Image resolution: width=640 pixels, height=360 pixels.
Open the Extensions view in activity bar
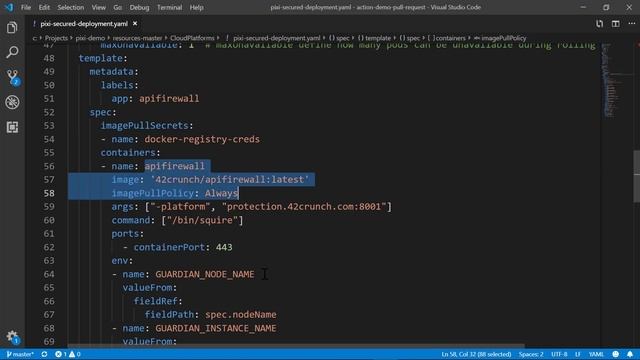point(12,127)
